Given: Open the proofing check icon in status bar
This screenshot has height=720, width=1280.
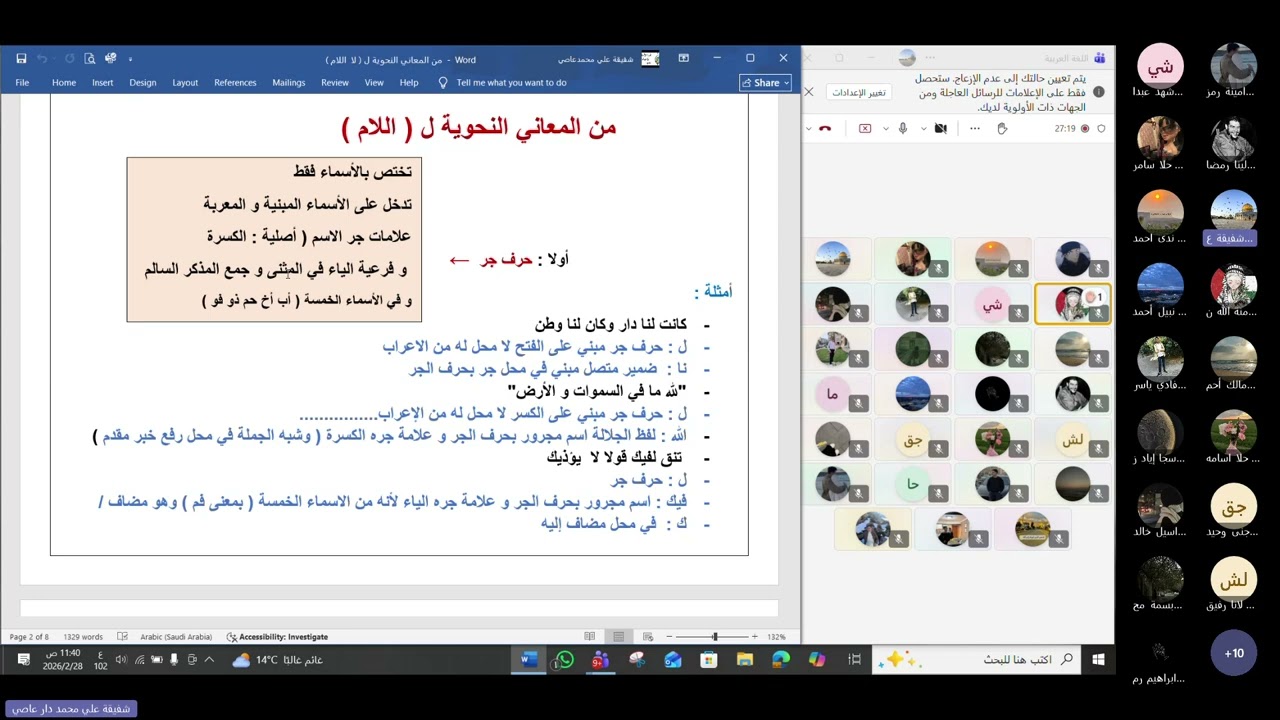Looking at the screenshot, I should click(123, 636).
